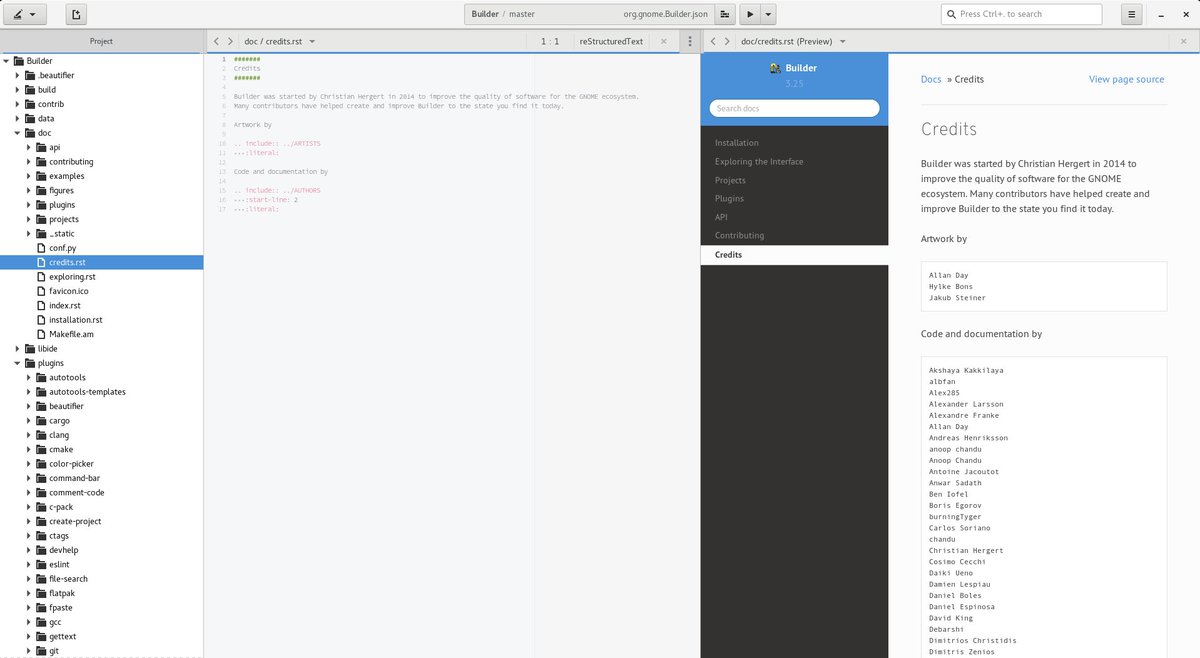Open the editor tools menu button
The width and height of the screenshot is (1200, 658).
[24, 14]
